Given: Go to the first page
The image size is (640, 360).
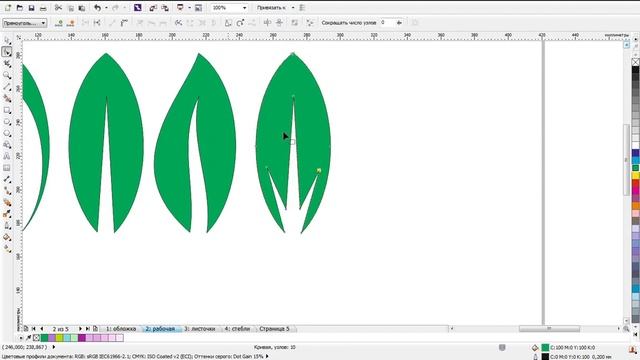Looking at the screenshot, I should [34, 329].
